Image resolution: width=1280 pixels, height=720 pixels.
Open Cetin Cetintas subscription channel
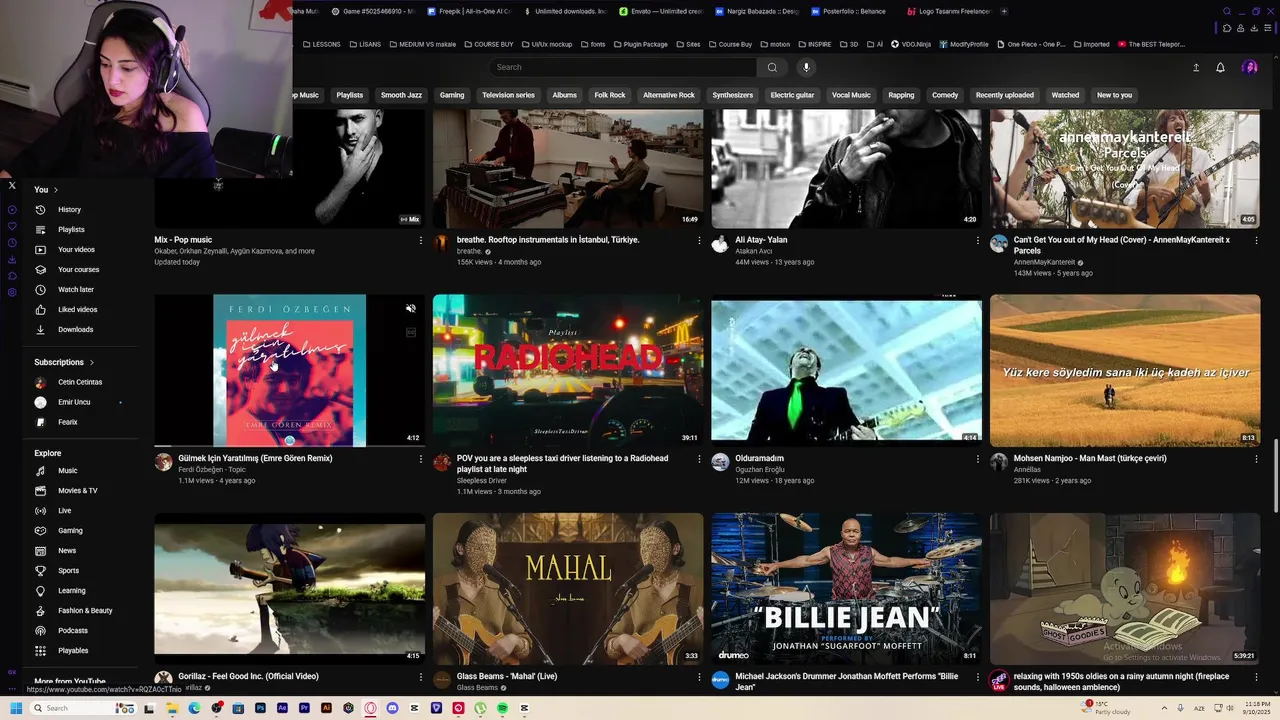click(x=80, y=382)
